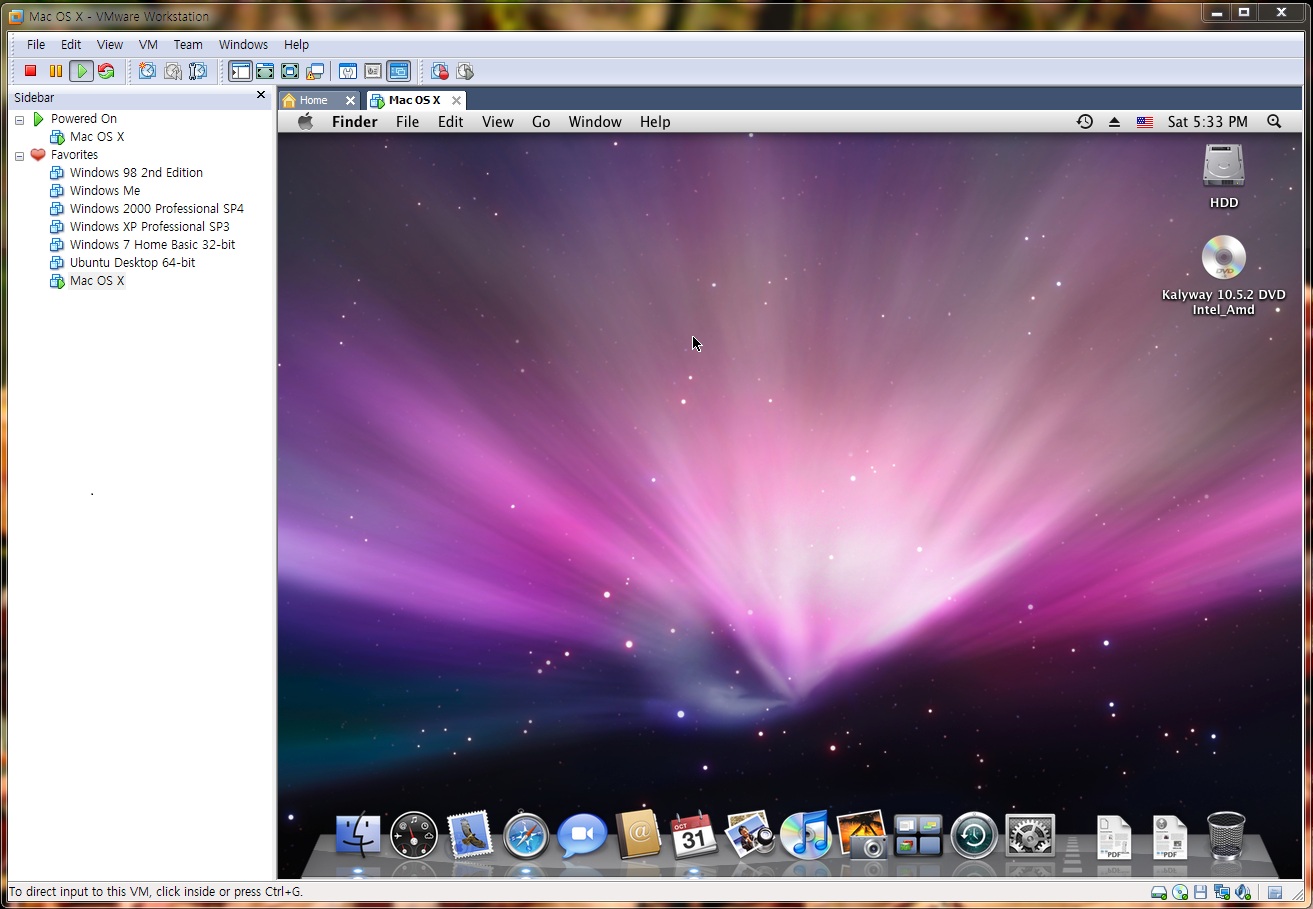
Task: Open iCal from the Dock
Action: point(693,834)
